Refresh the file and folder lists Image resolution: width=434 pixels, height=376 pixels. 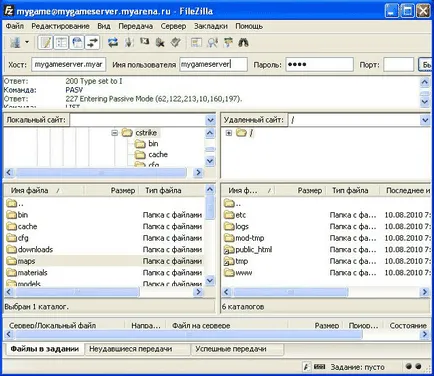click(113, 43)
